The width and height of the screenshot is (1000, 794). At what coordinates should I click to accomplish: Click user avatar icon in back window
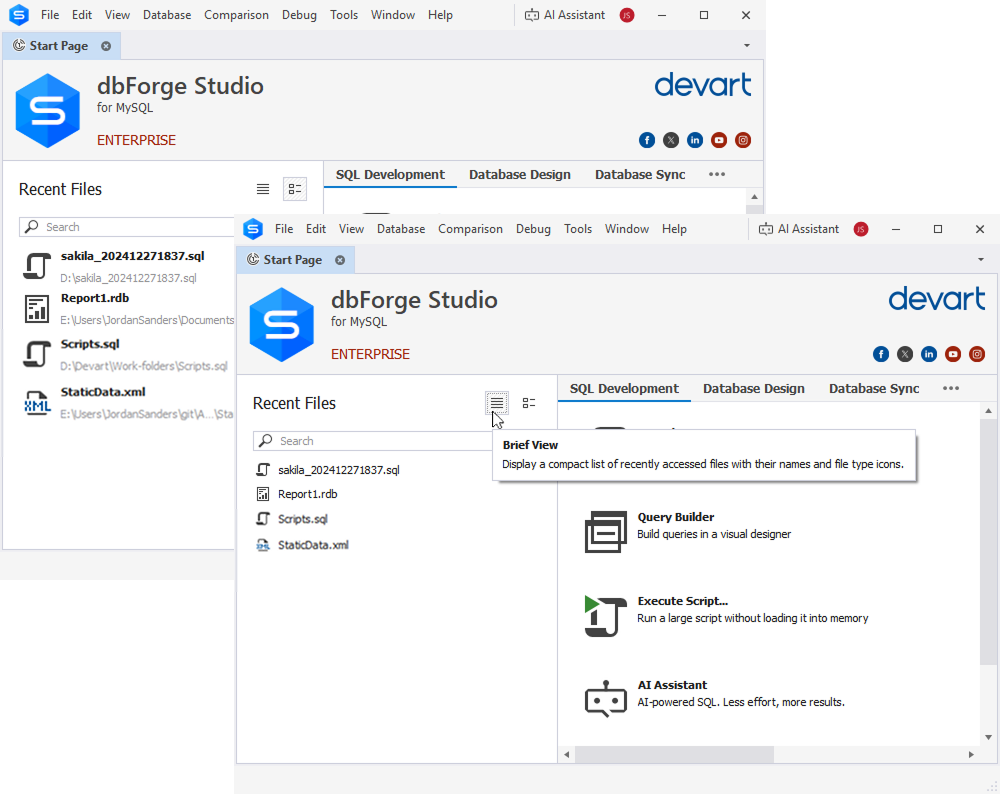[x=627, y=15]
